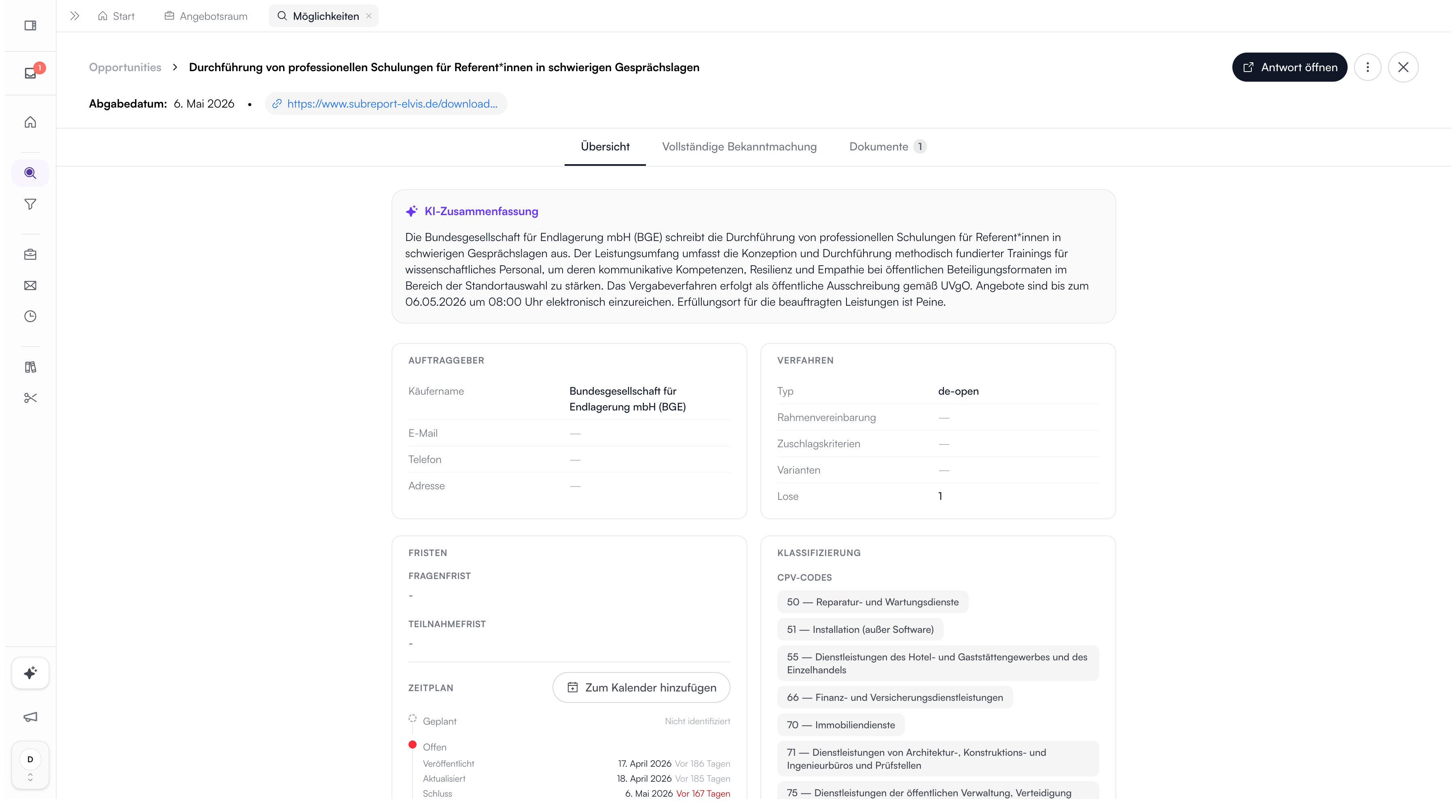Screen dimensions: 1456x812
Task: Go back to Opportunities breadcrumb
Action: pyautogui.click(x=125, y=67)
